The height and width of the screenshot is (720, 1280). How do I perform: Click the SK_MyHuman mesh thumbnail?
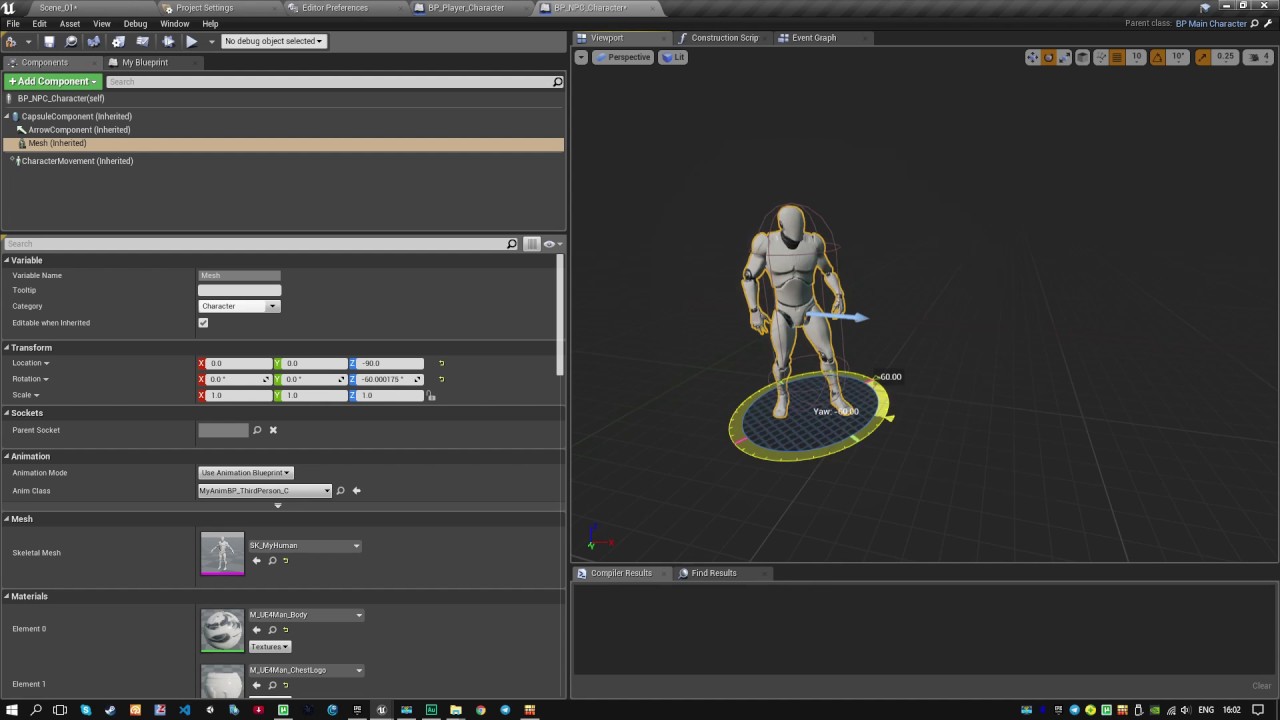pos(222,554)
